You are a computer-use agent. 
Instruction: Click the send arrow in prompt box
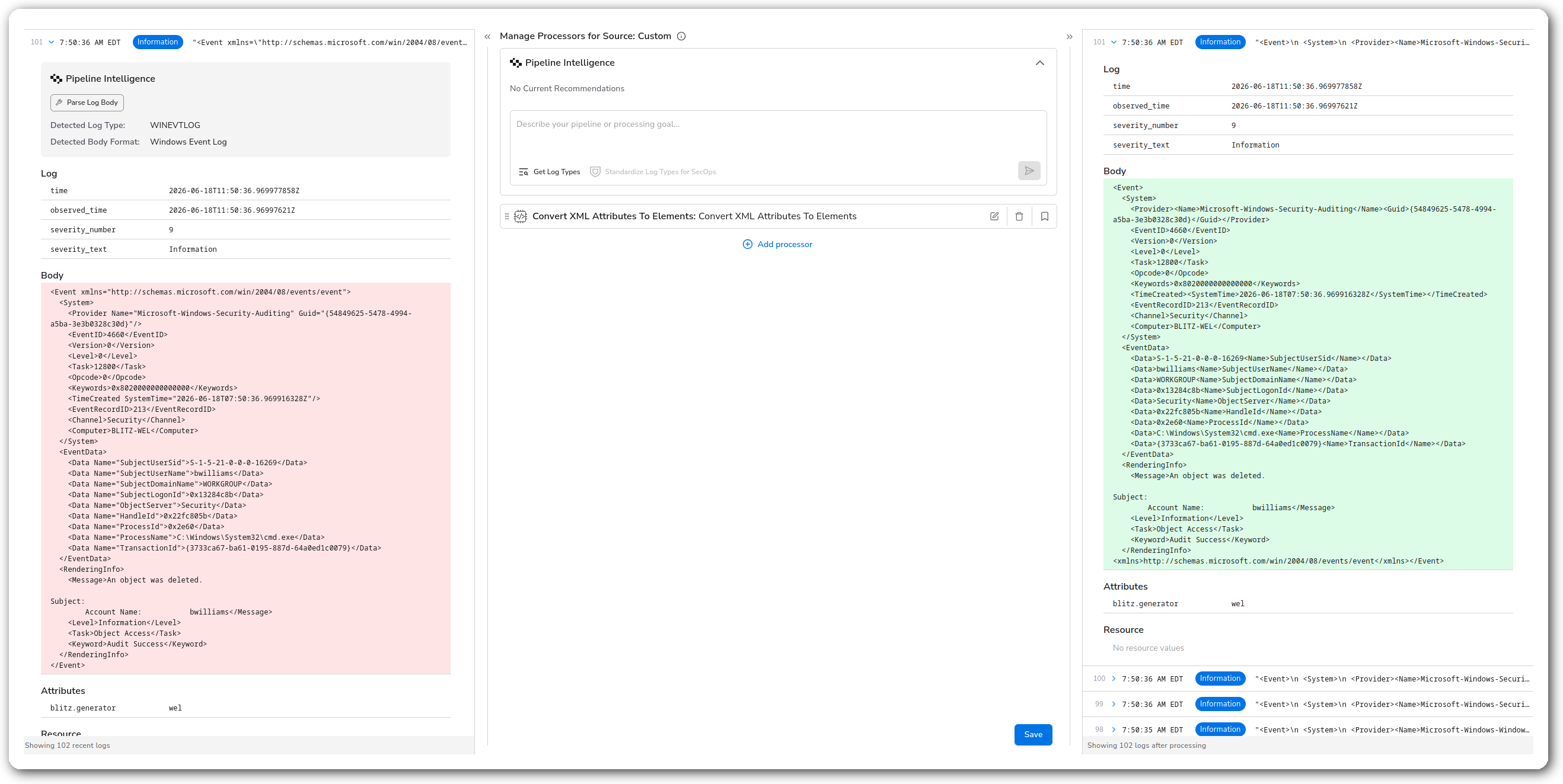click(x=1029, y=171)
